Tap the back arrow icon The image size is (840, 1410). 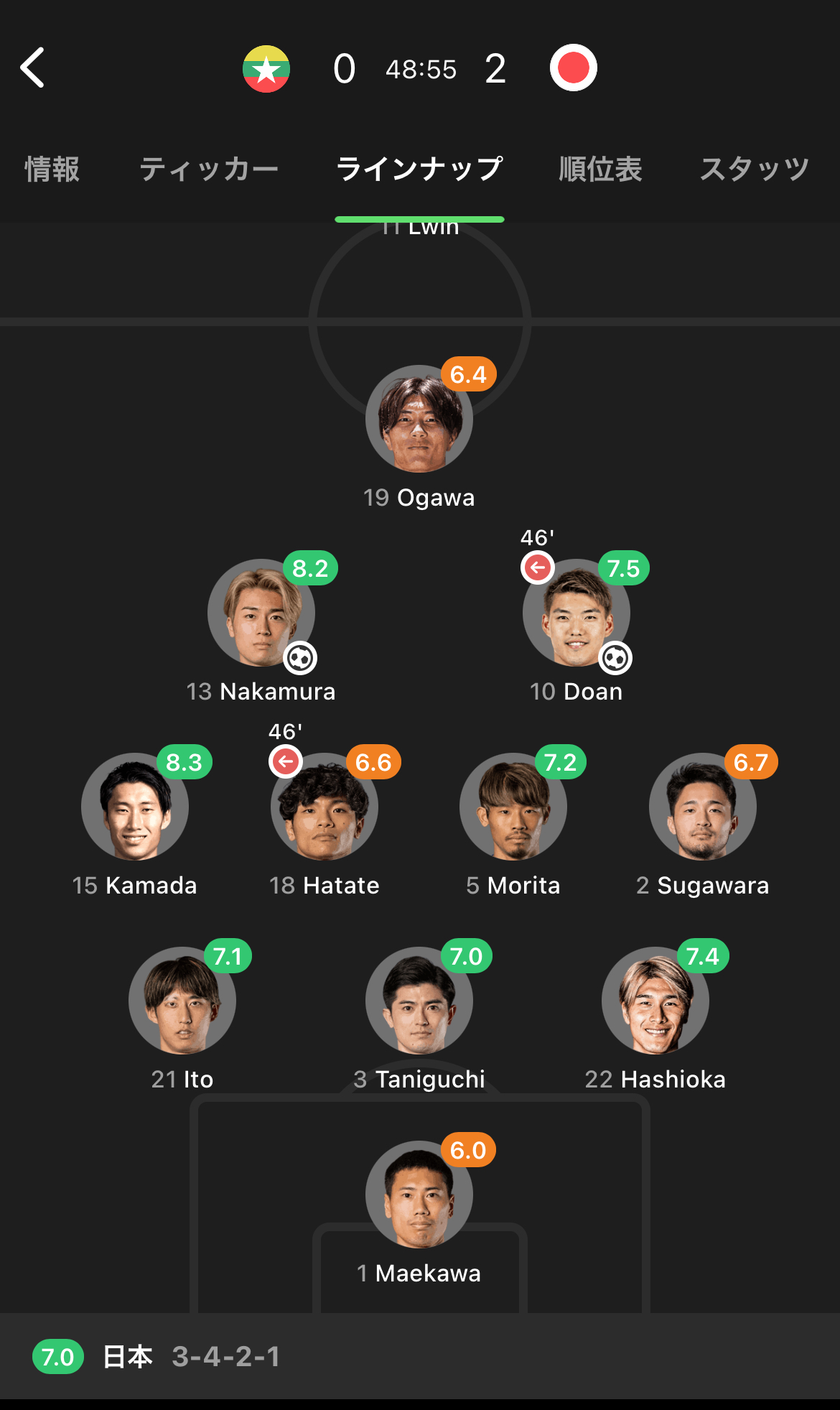33,68
